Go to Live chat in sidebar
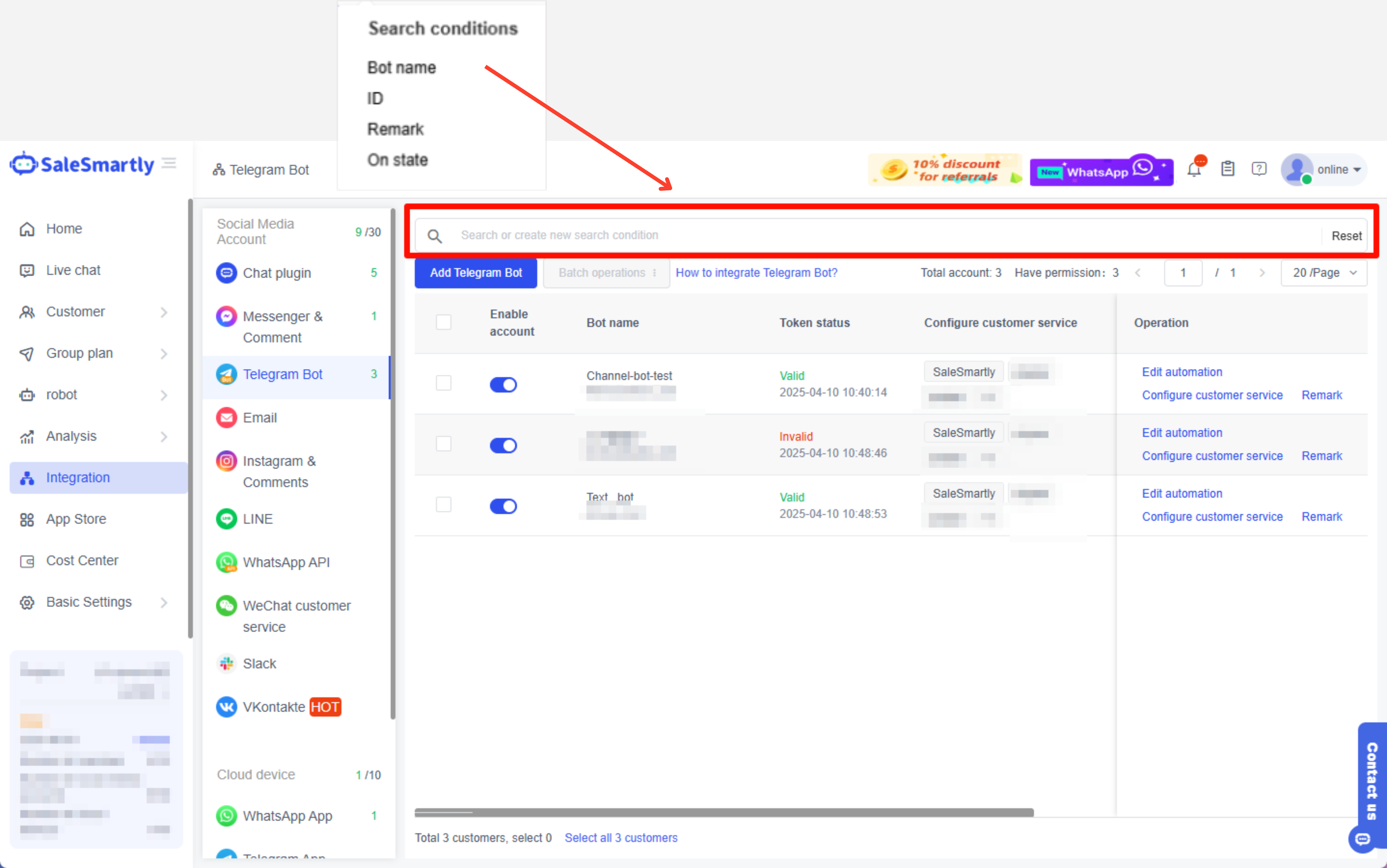Screen dimensions: 1387x868 tap(73, 270)
